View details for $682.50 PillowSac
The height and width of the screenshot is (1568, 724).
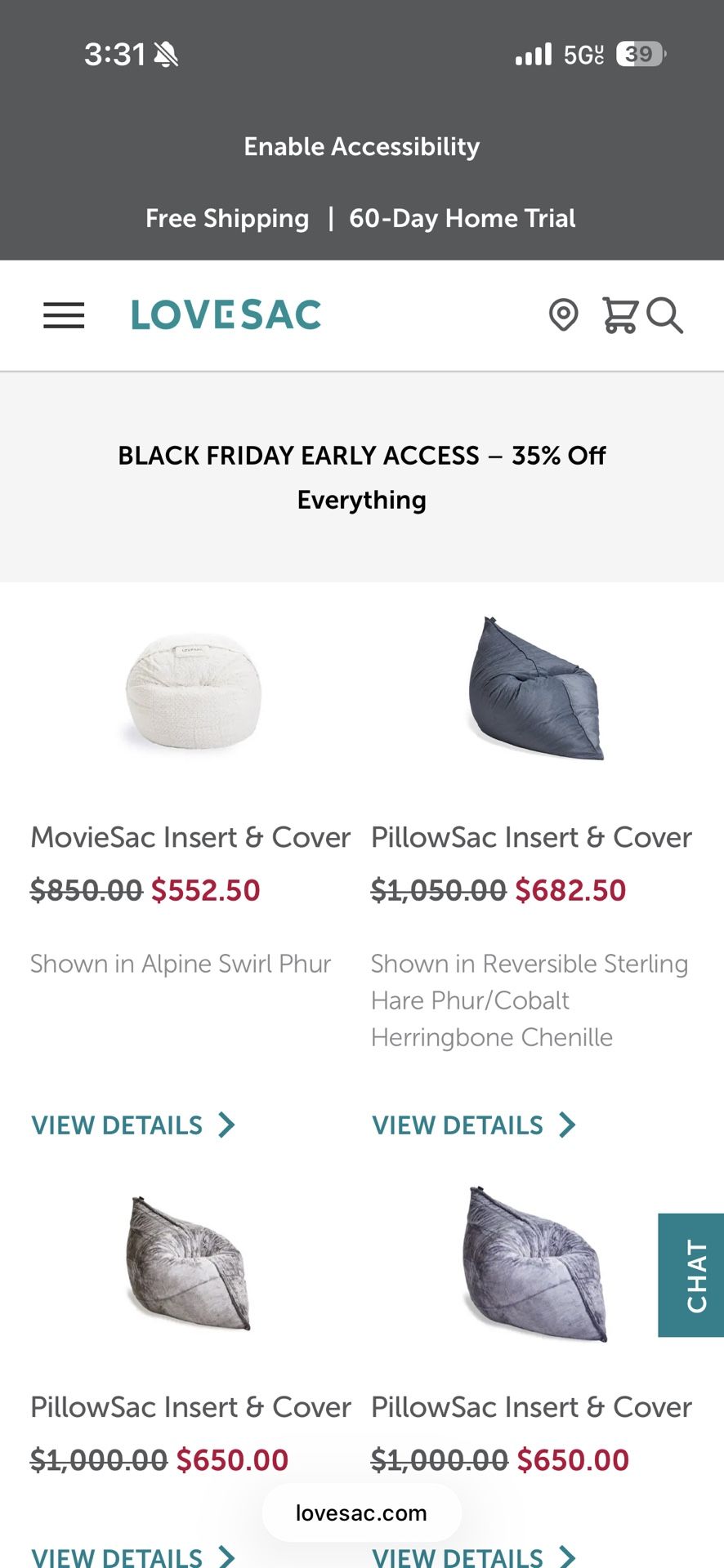(x=458, y=1125)
